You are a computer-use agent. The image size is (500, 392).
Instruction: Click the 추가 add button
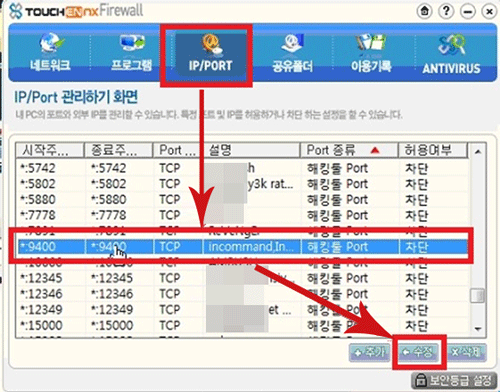click(369, 352)
